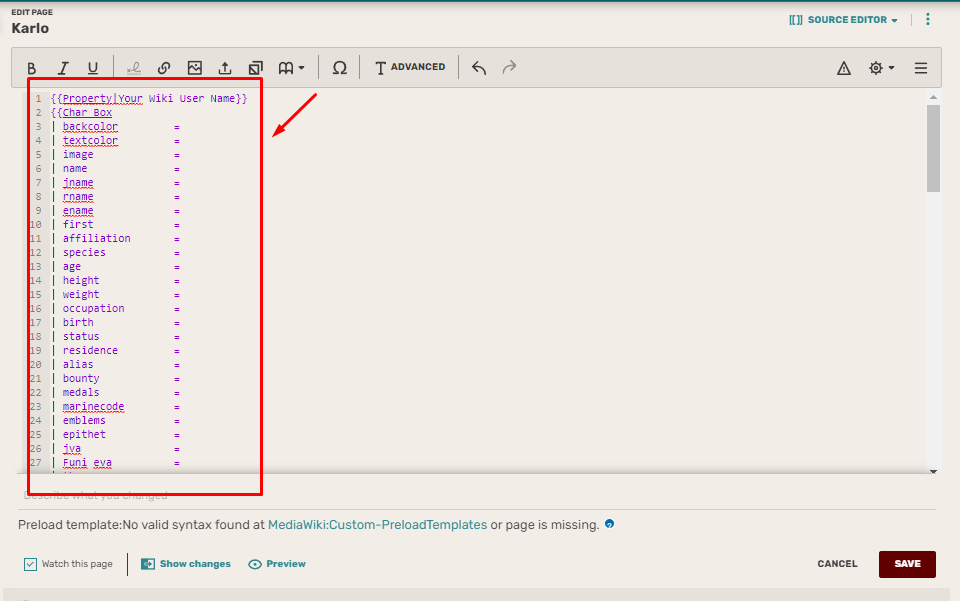Click the '{{Char Box' template line
This screenshot has width=960, height=601.
[81, 113]
